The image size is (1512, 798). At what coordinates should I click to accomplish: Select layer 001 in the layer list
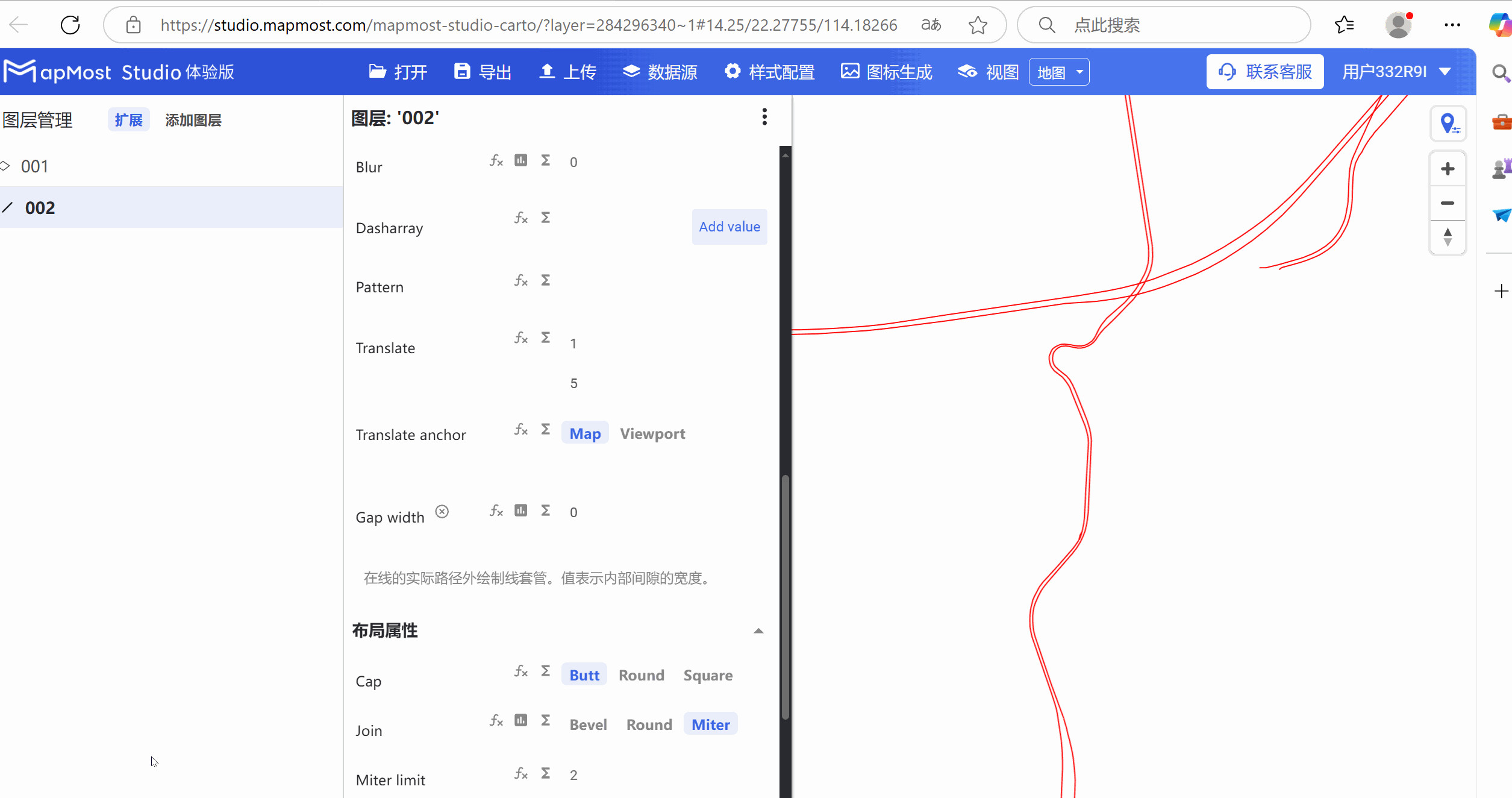[x=35, y=166]
